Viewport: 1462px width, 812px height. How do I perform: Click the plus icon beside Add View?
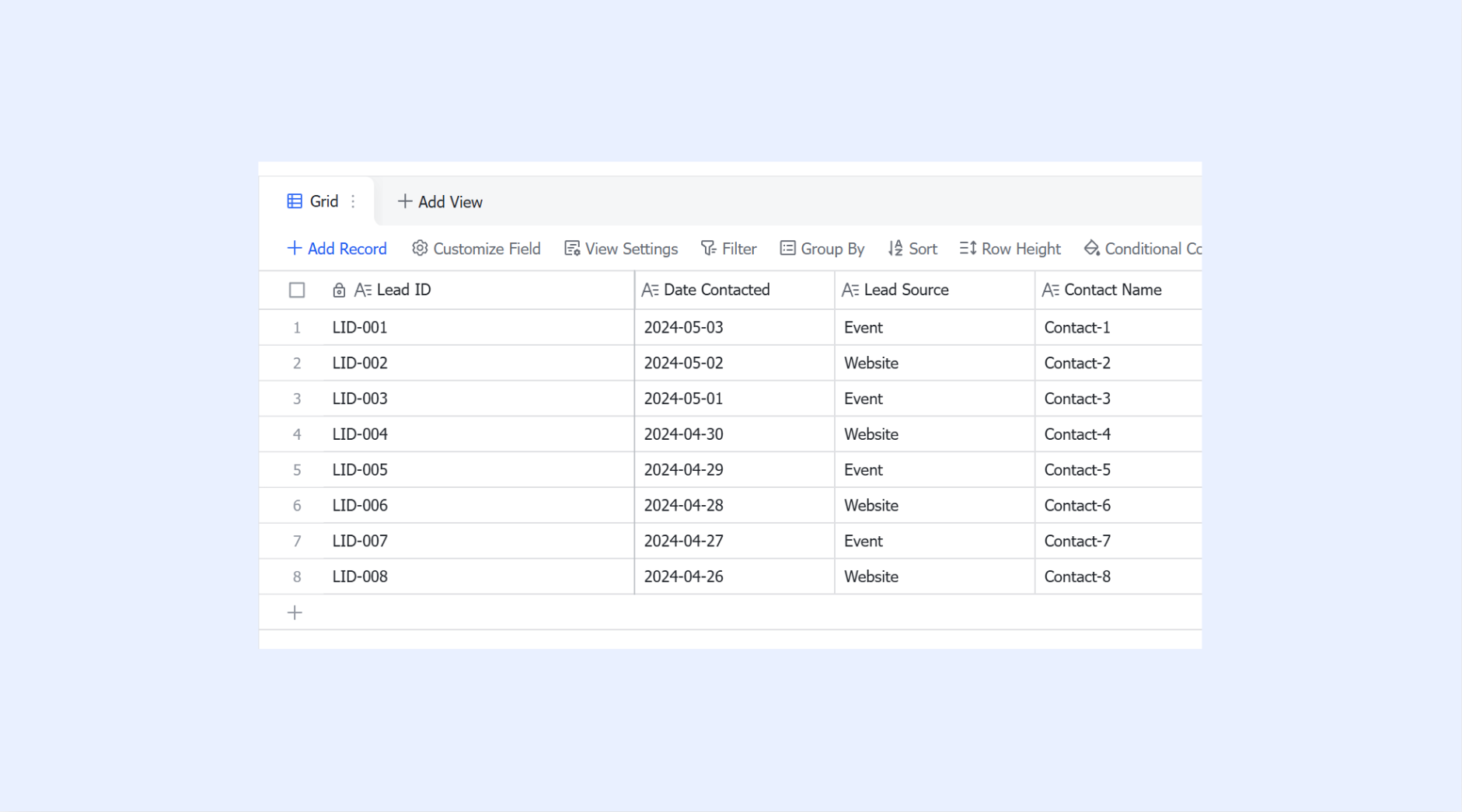404,201
